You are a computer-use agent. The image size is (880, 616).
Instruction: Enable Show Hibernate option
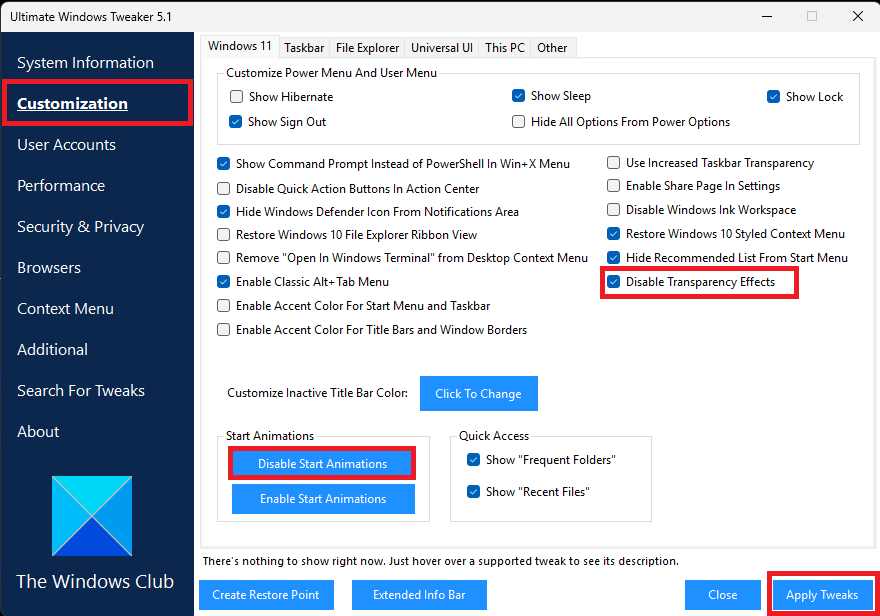point(236,96)
